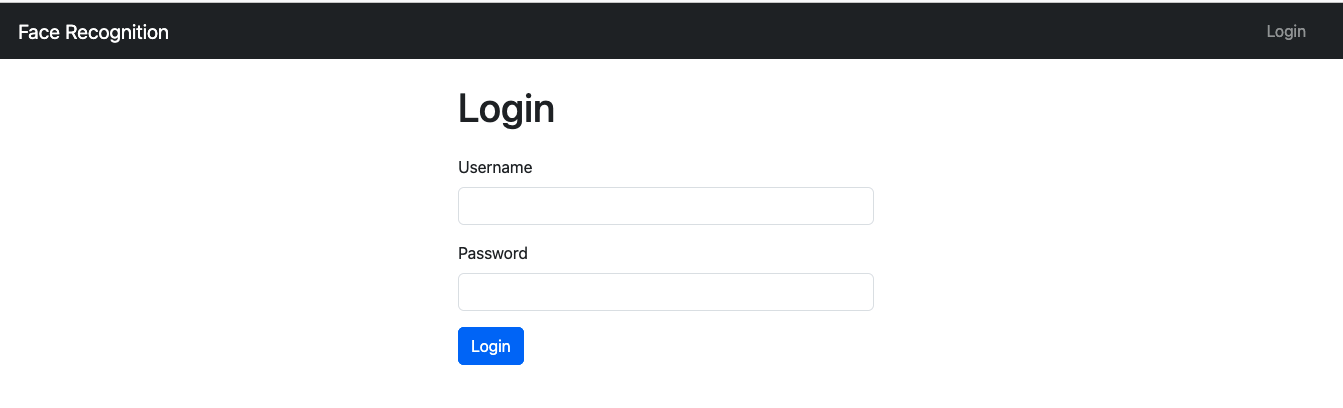
Task: Click the large Login heading
Action: [506, 108]
